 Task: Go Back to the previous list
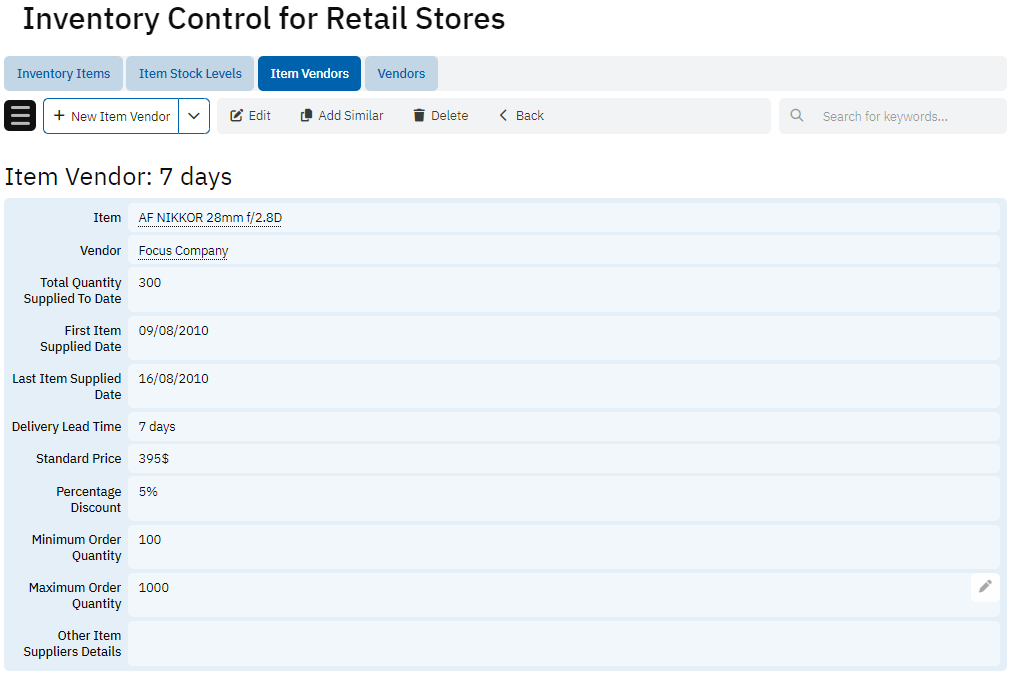coord(521,116)
